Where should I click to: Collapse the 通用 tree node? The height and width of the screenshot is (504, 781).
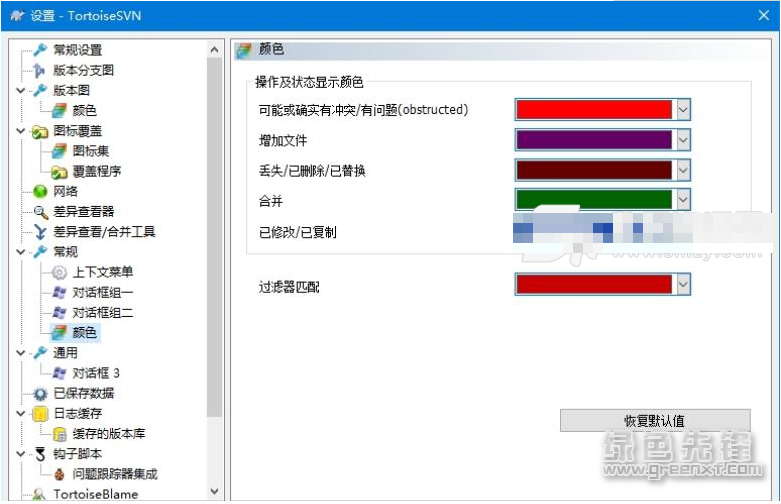tap(20, 353)
